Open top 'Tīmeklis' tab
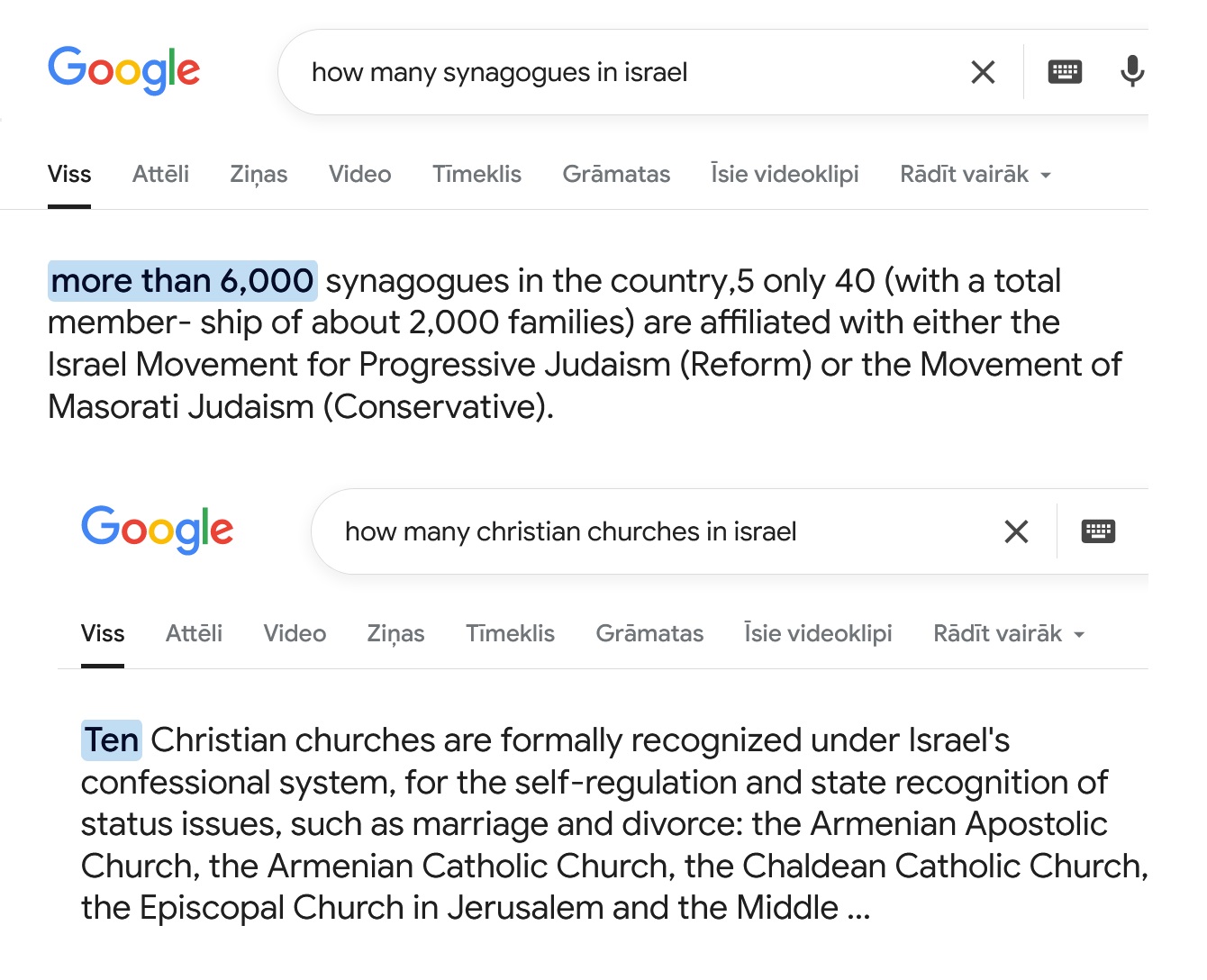The height and width of the screenshot is (980, 1207). coord(476,174)
